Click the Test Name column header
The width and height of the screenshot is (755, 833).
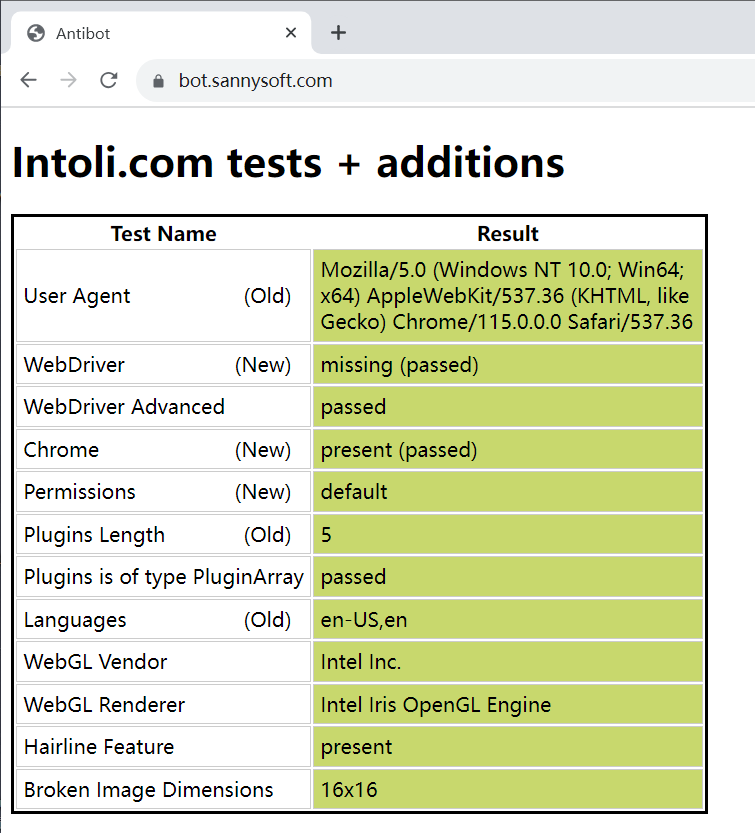[x=163, y=234]
